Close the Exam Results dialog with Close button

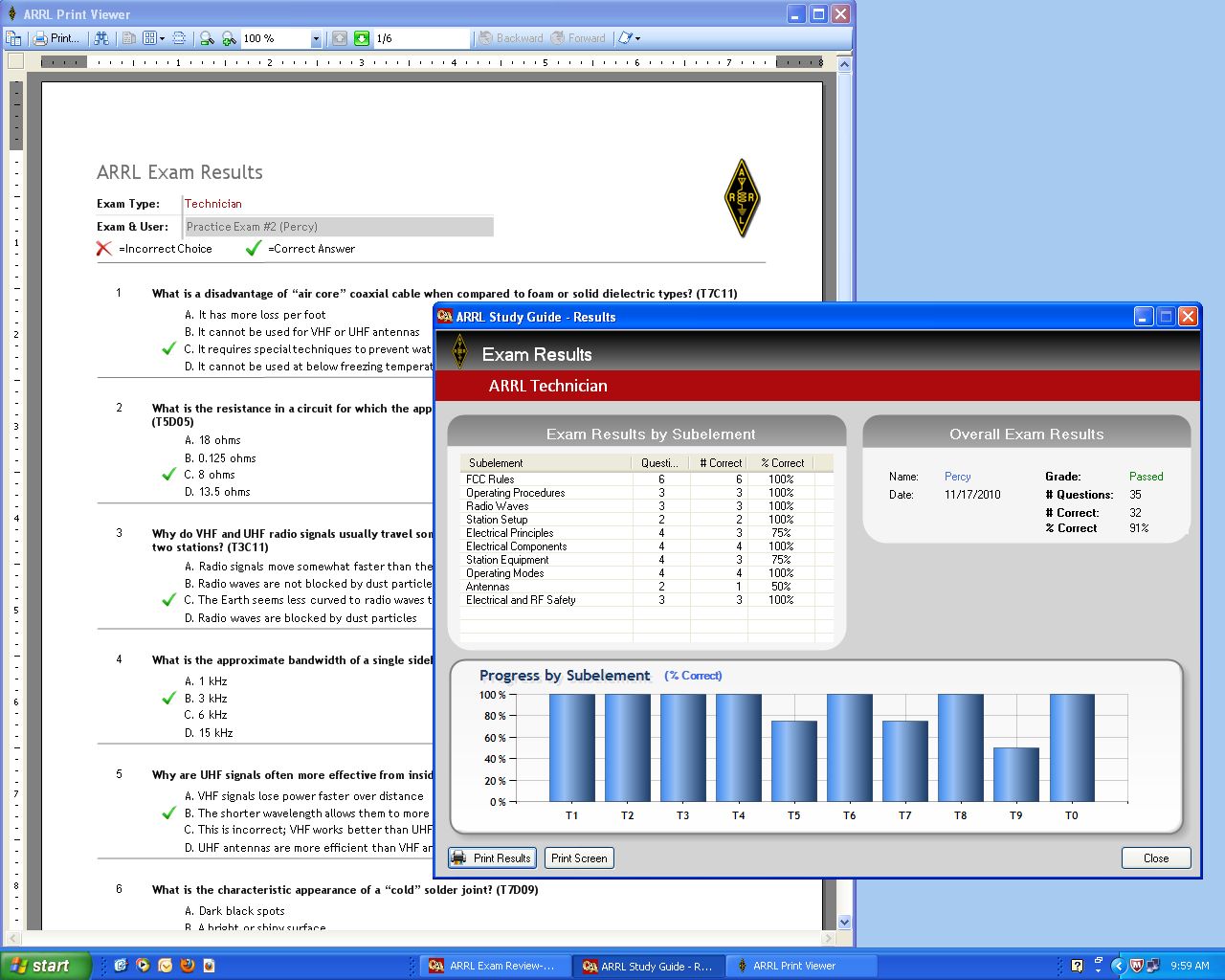pos(1155,858)
